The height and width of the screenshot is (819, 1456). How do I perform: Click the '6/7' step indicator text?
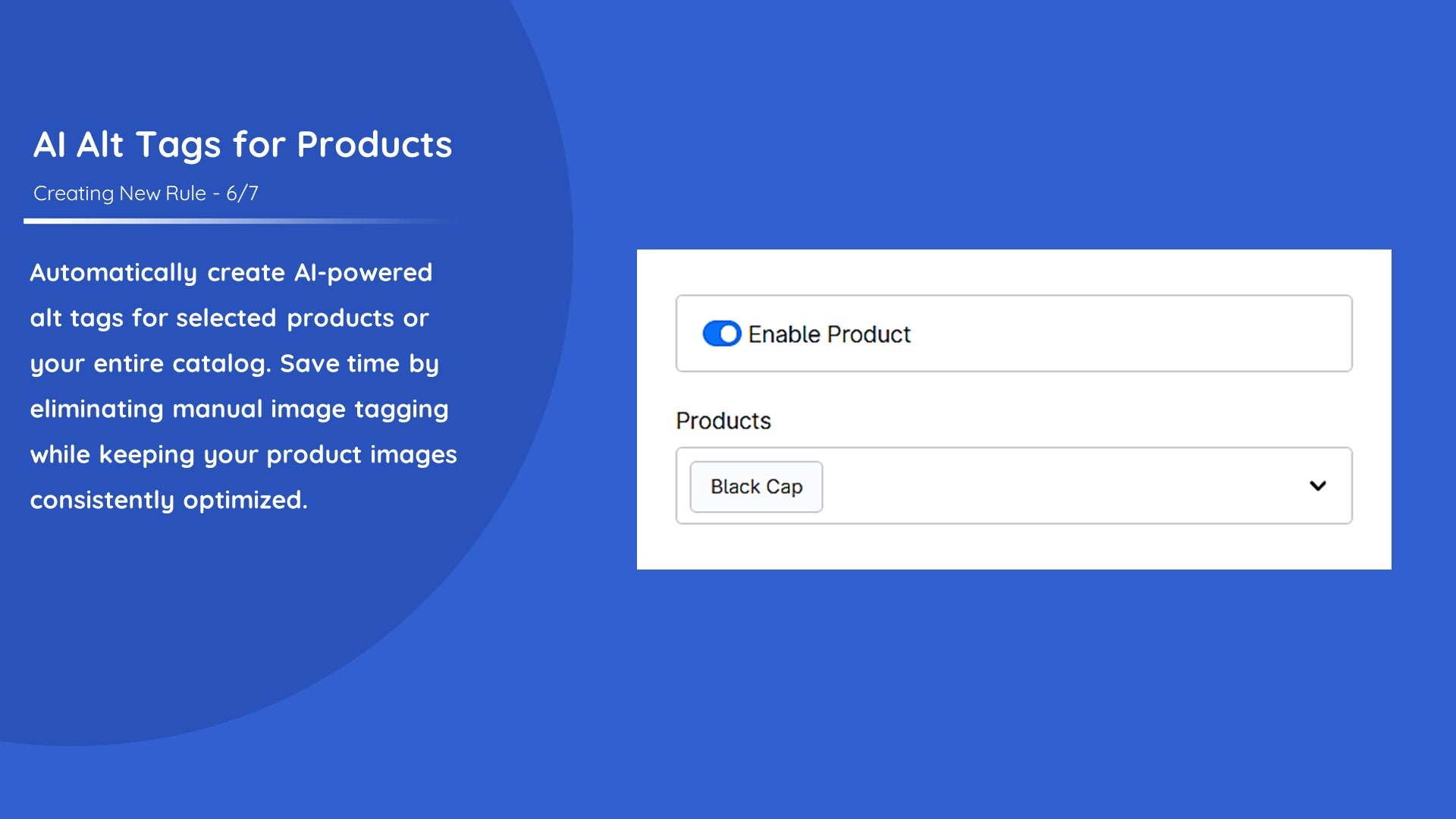(242, 193)
